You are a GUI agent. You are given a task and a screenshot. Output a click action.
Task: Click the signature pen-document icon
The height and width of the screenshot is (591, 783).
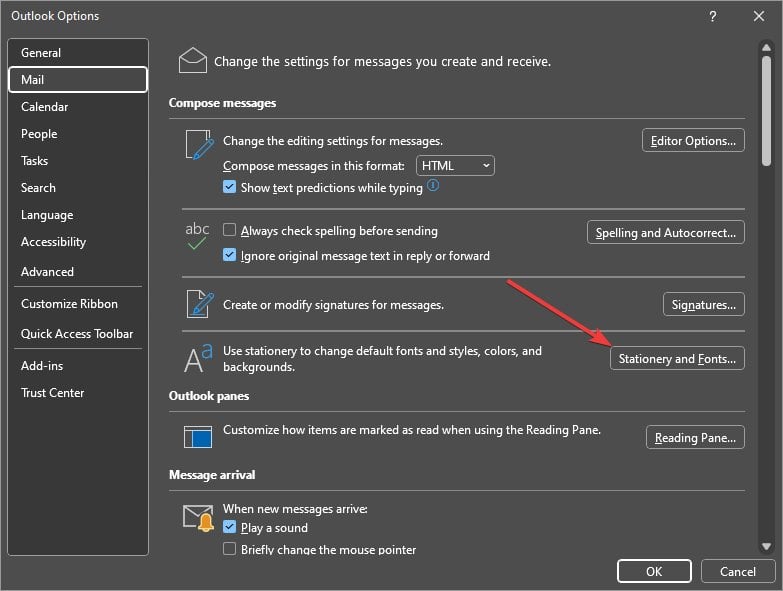200,303
